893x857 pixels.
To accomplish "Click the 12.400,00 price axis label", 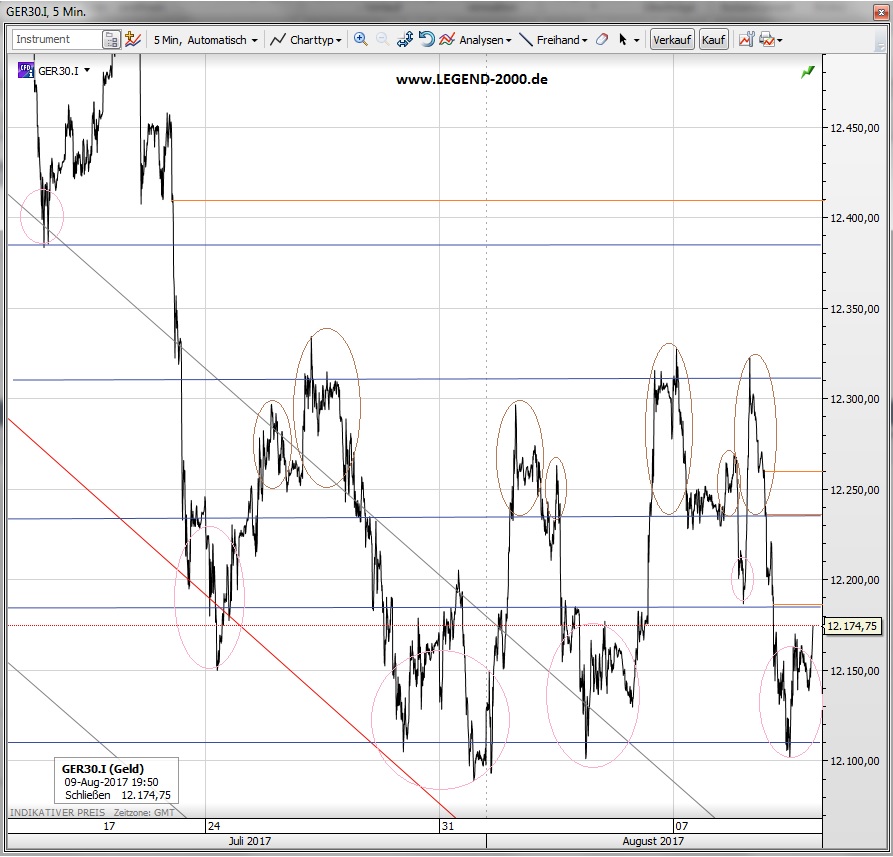I will coord(854,218).
